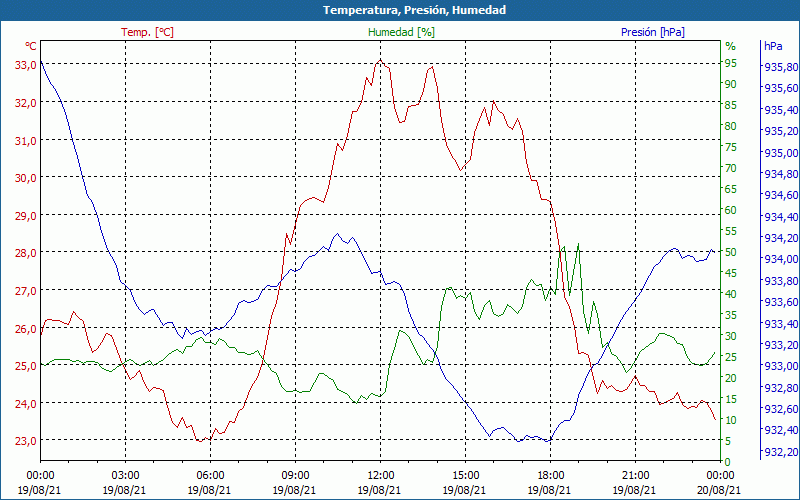
Task: Click the 45 humidity axis value
Action: [731, 273]
